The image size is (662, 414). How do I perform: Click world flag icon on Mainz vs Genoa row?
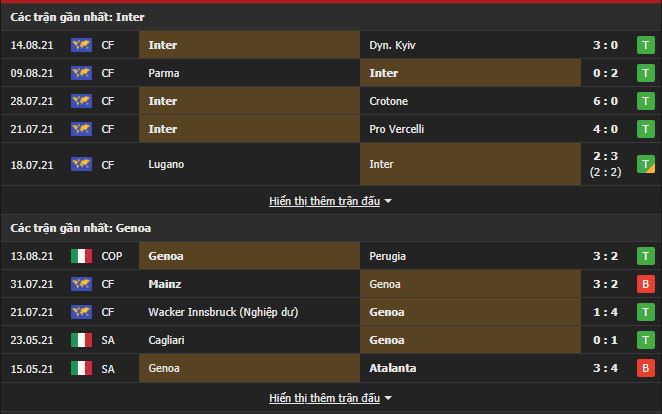81,284
